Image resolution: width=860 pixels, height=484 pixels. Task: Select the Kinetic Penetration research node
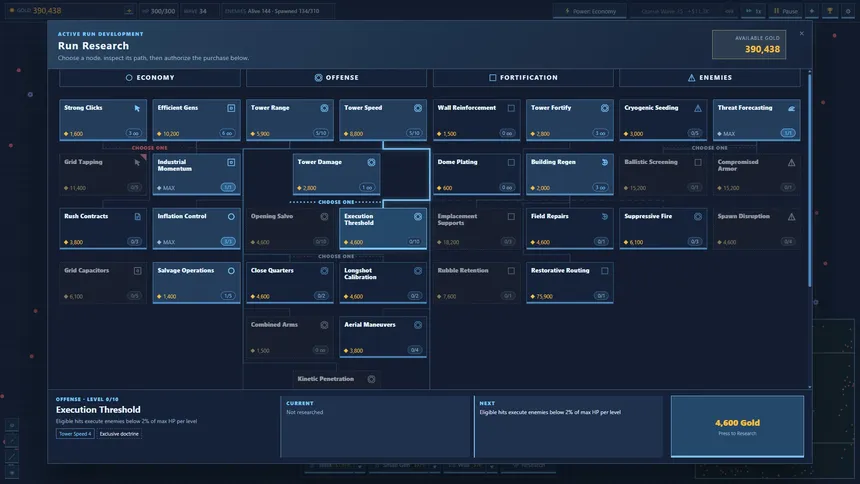336,379
